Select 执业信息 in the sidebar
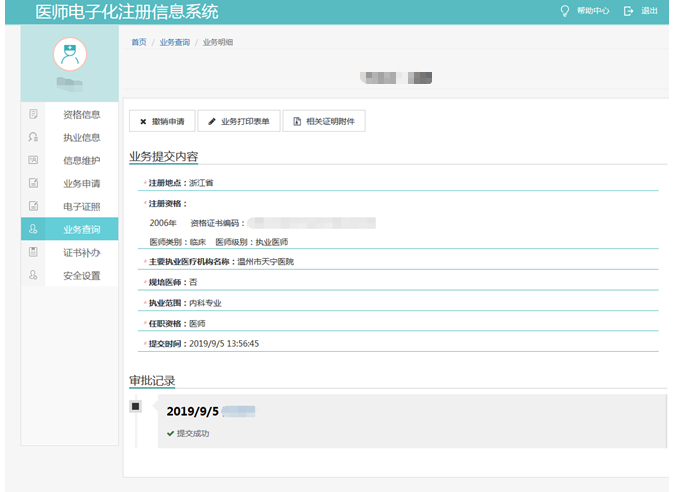This screenshot has height=492, width=675. click(81, 137)
